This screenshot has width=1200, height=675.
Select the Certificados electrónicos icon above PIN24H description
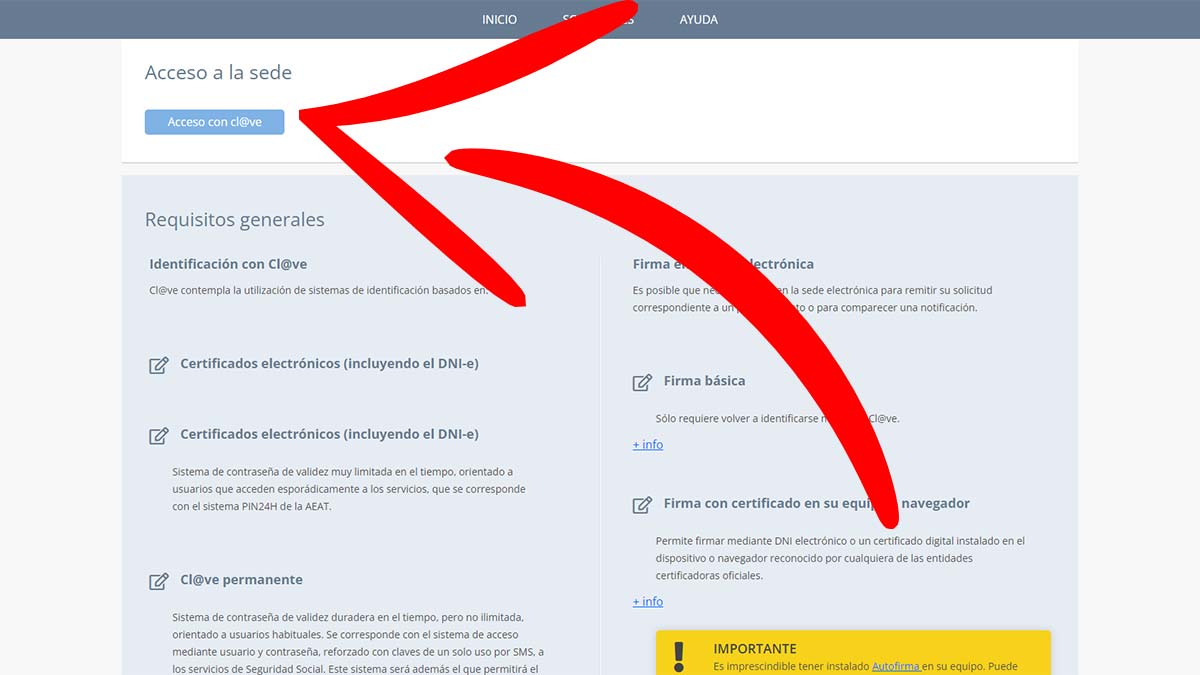click(x=158, y=436)
